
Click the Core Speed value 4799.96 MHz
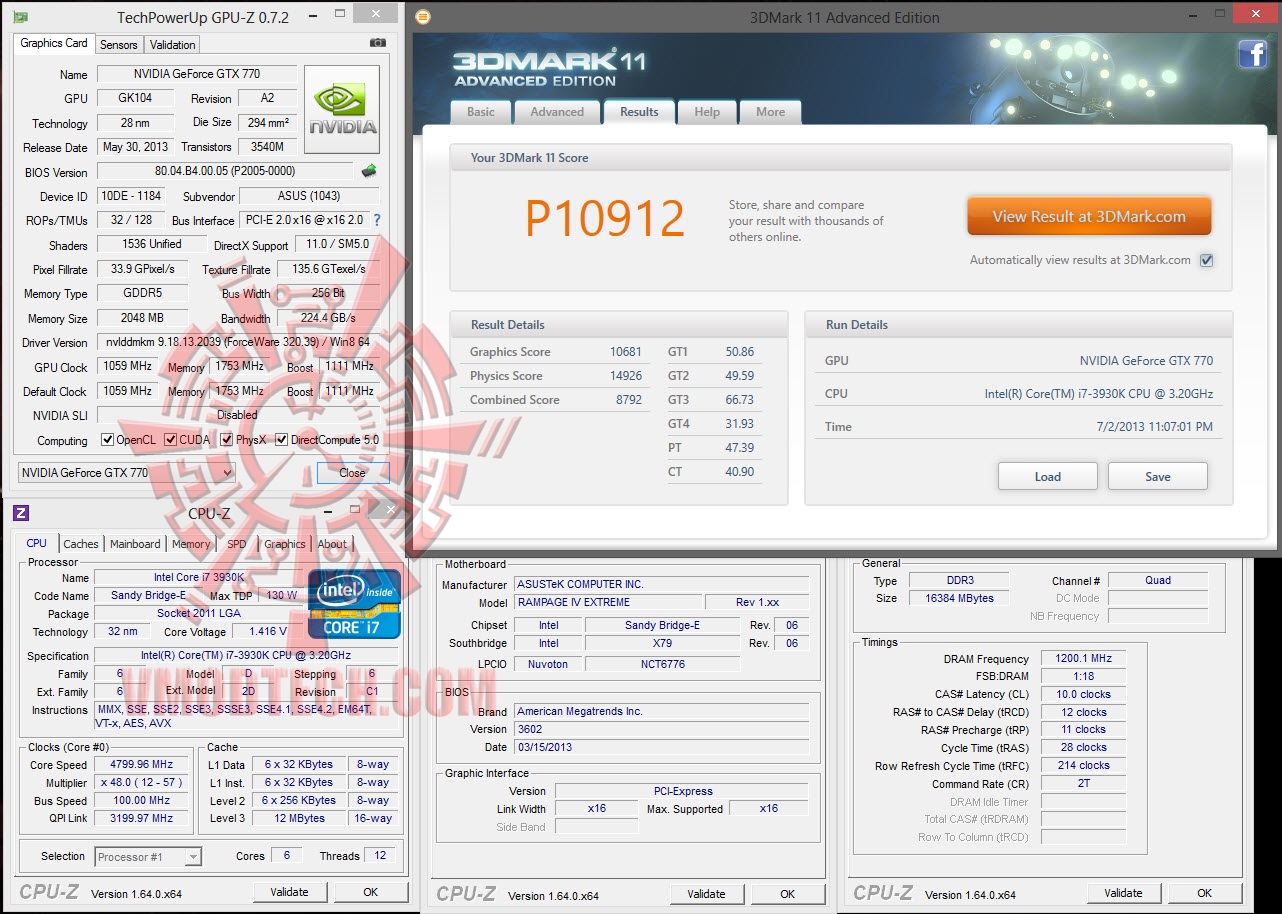[143, 765]
